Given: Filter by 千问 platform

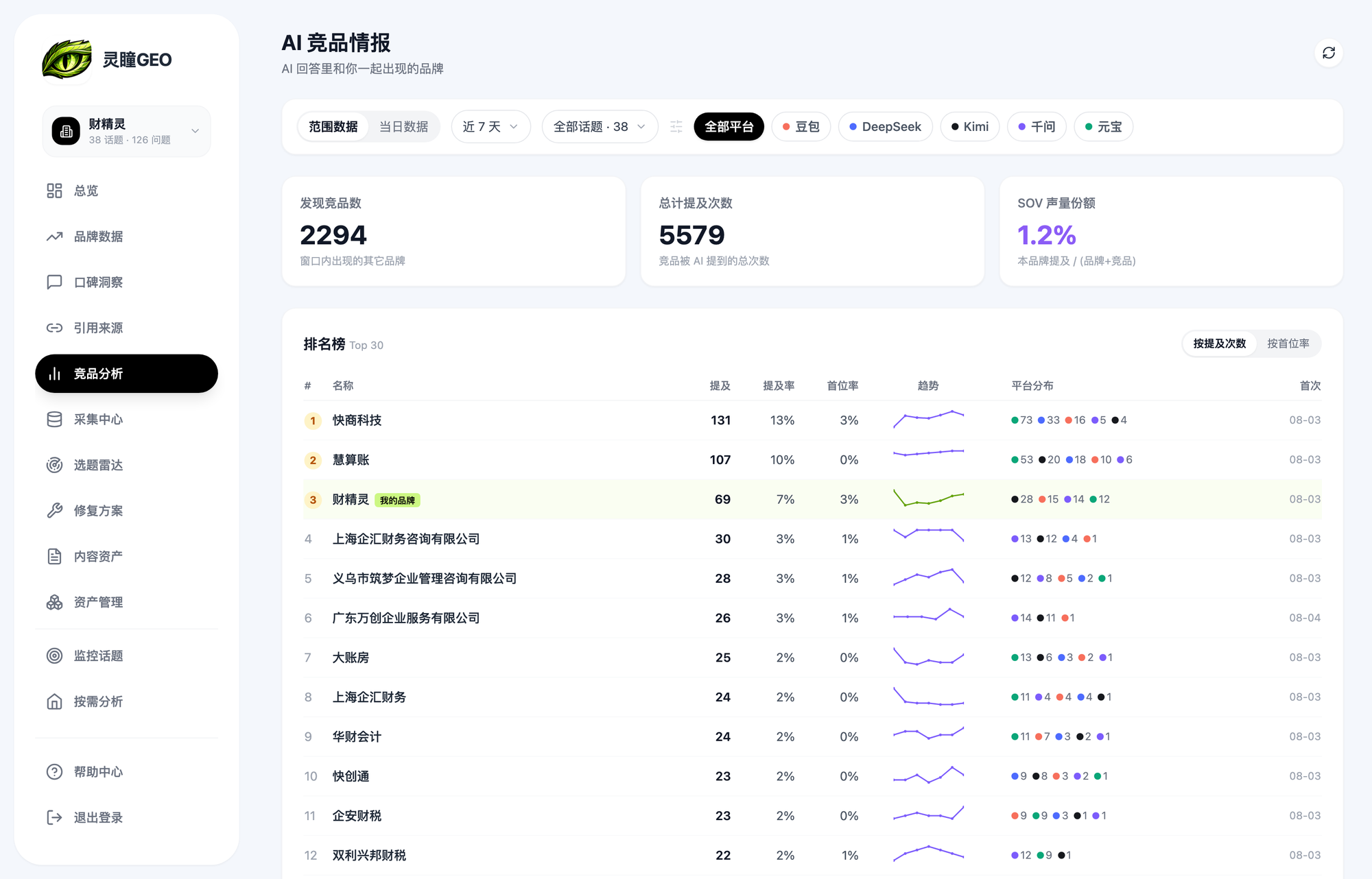Looking at the screenshot, I should click(x=1037, y=127).
